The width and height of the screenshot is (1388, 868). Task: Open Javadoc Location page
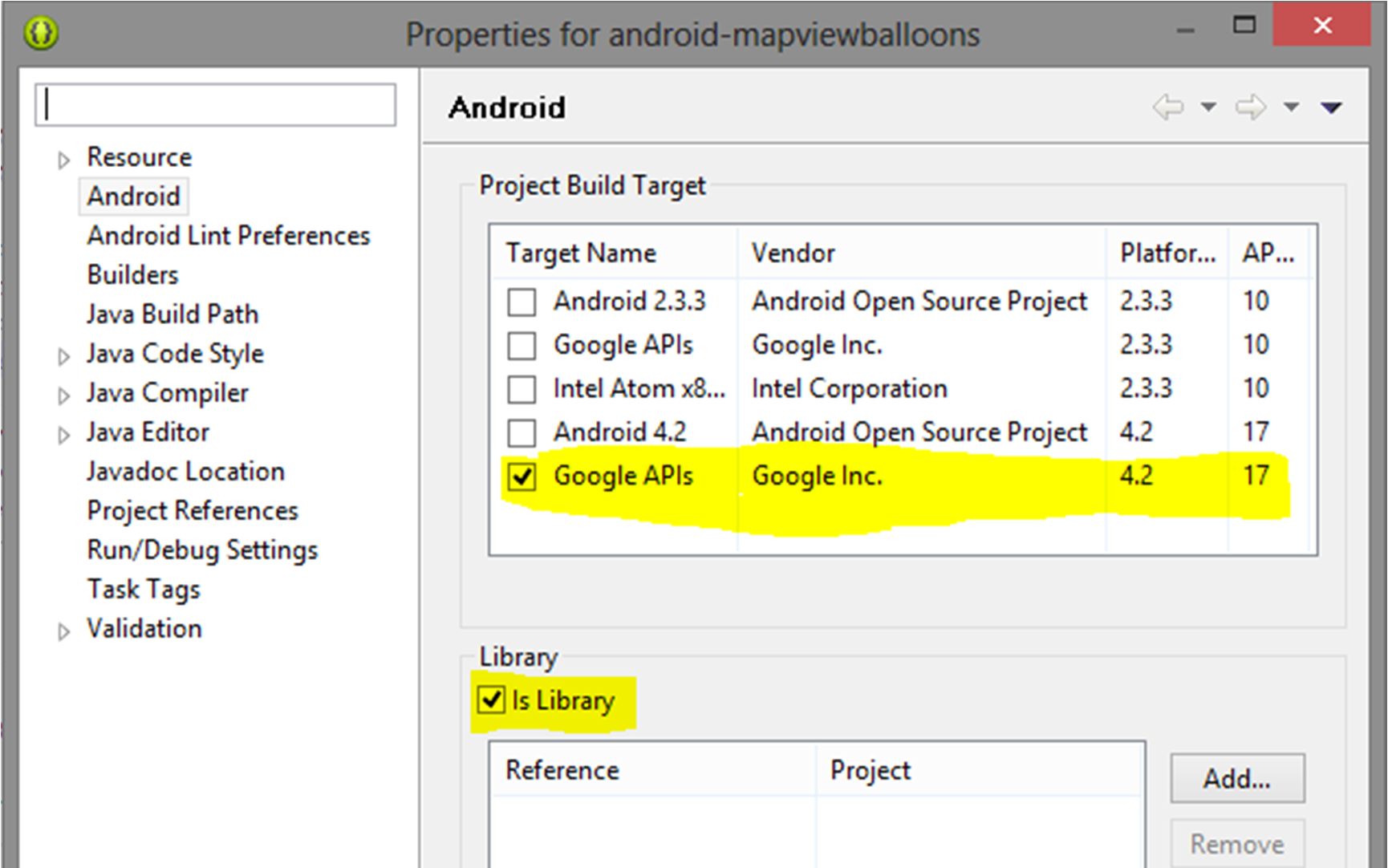(185, 471)
